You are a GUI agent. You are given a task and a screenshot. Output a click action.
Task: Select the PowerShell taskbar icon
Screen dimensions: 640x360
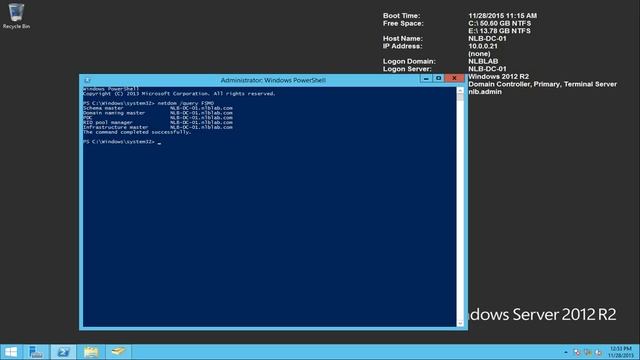(63, 352)
